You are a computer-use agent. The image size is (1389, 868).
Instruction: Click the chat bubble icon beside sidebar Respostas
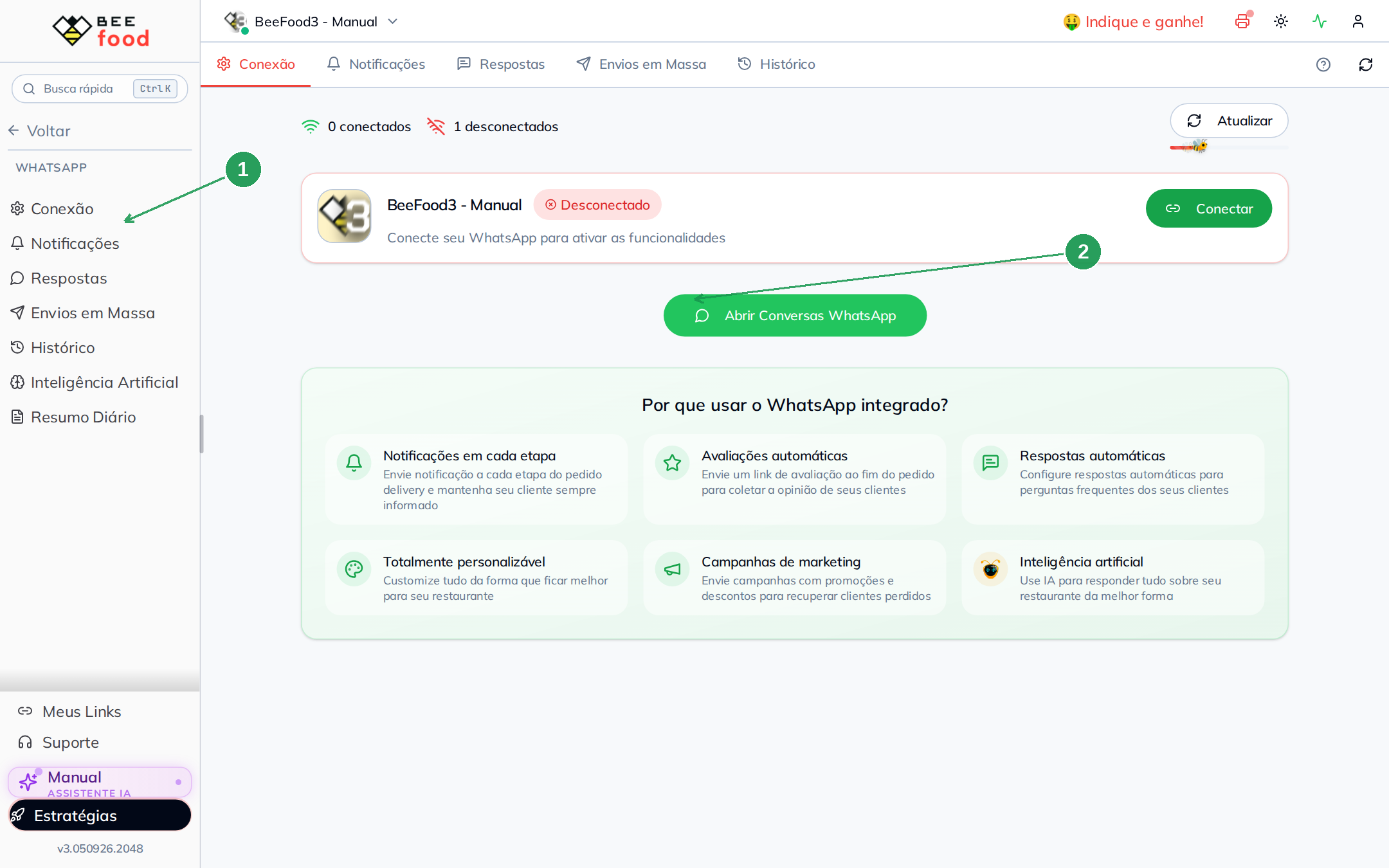tap(17, 278)
